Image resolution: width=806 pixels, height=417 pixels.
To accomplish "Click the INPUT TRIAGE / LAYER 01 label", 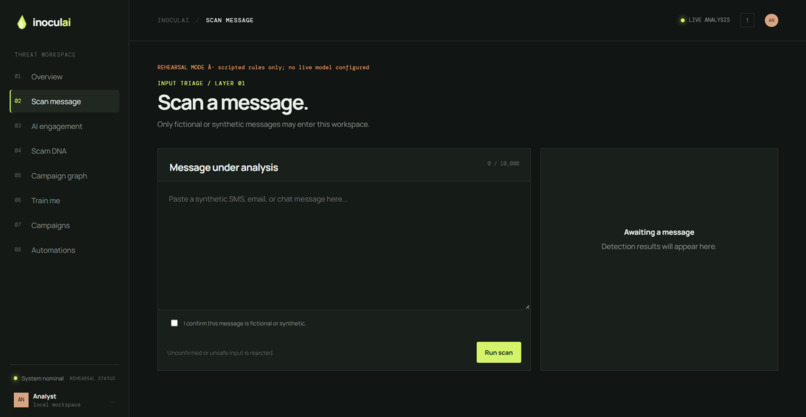I will point(201,83).
